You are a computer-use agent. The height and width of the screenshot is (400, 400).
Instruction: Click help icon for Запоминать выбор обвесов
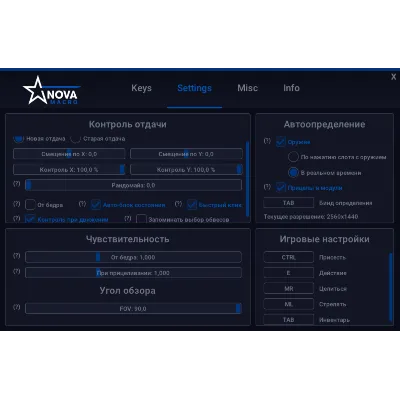(128, 218)
